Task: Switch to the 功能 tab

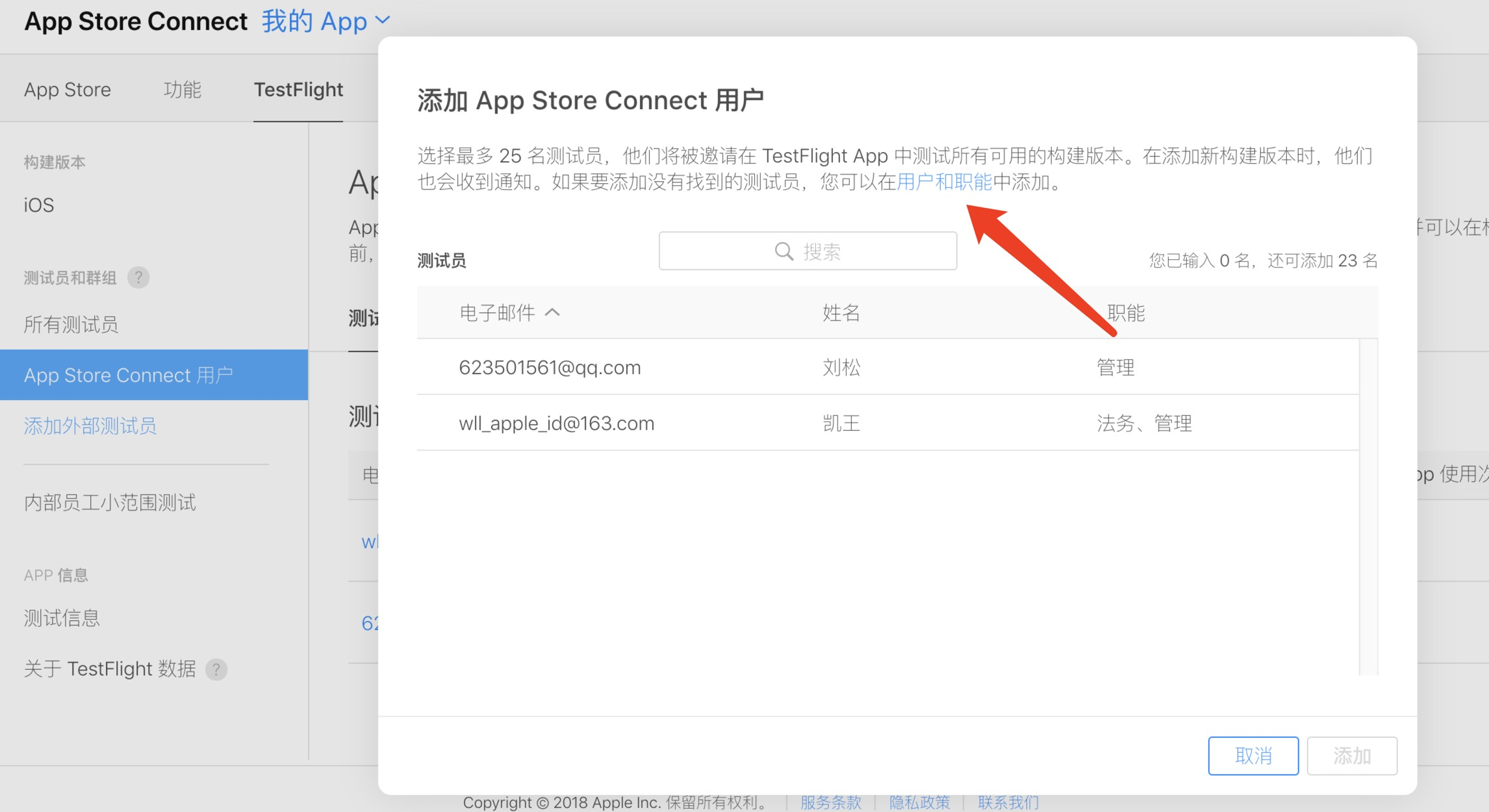Action: pyautogui.click(x=183, y=90)
